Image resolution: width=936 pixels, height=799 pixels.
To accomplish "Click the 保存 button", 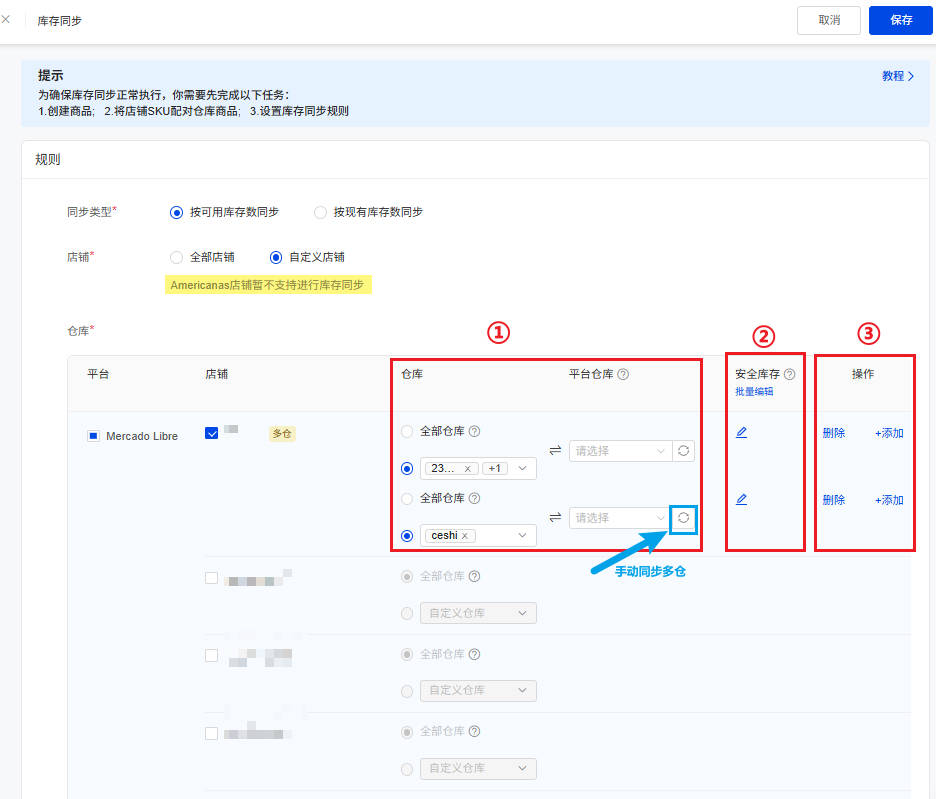I will click(x=900, y=20).
